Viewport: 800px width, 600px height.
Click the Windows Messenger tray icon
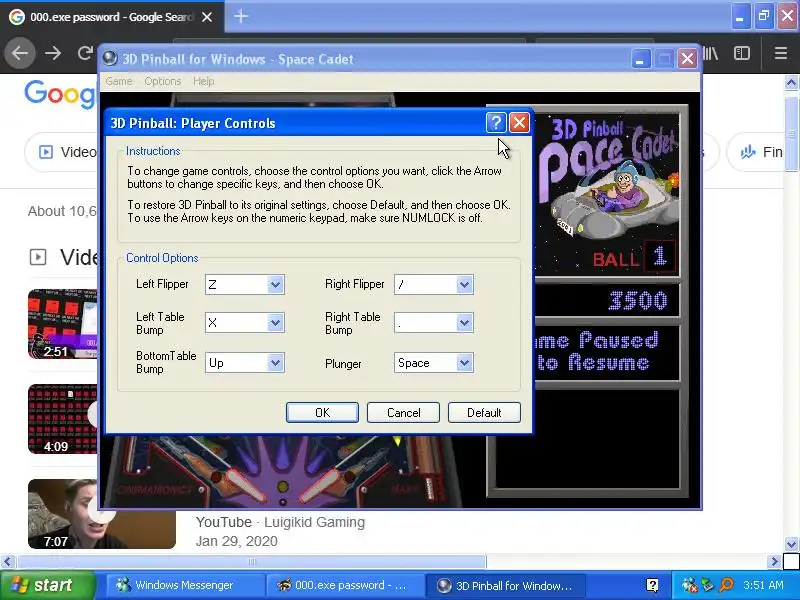click(689, 585)
